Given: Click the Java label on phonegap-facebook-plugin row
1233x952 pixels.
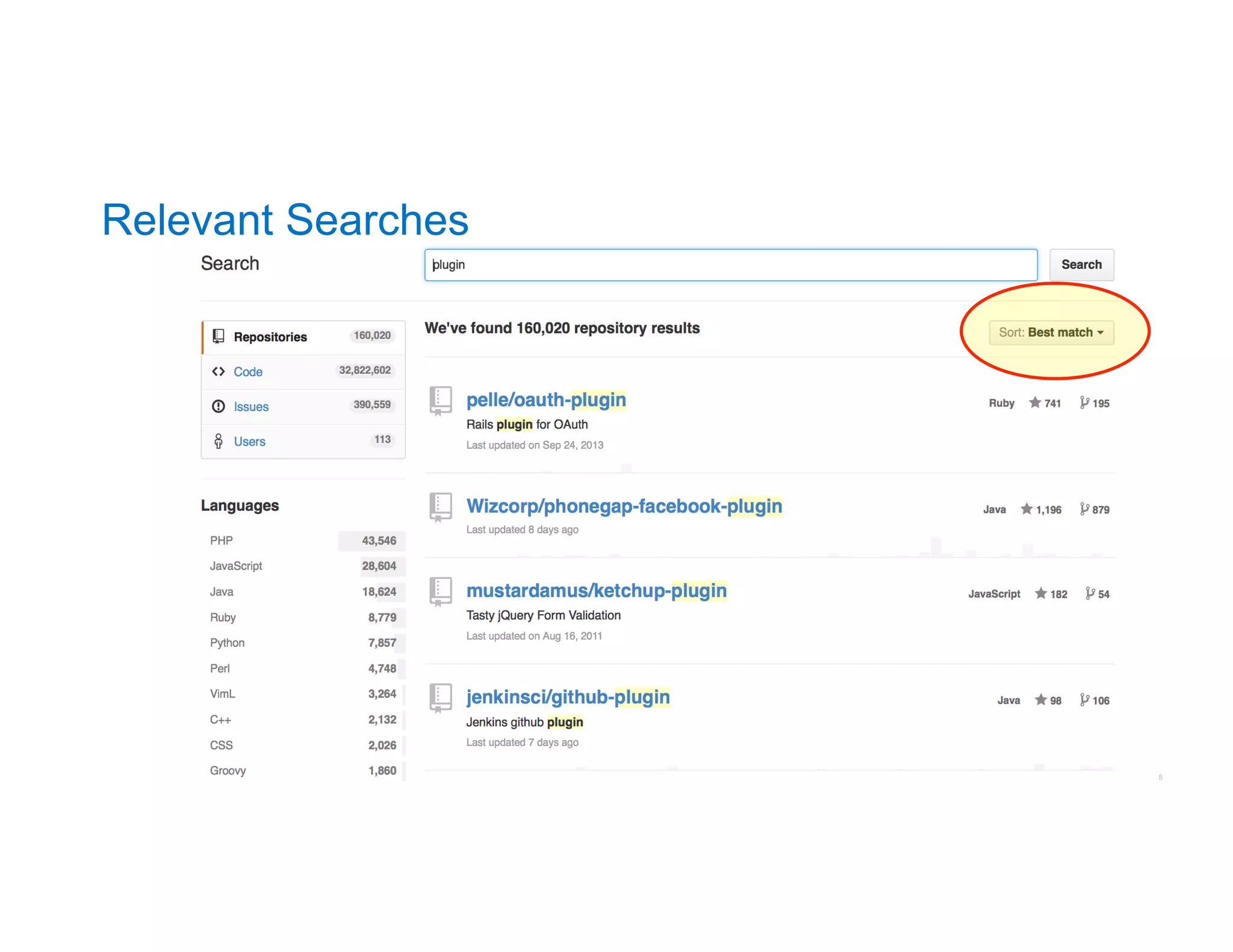Looking at the screenshot, I should pos(995,510).
